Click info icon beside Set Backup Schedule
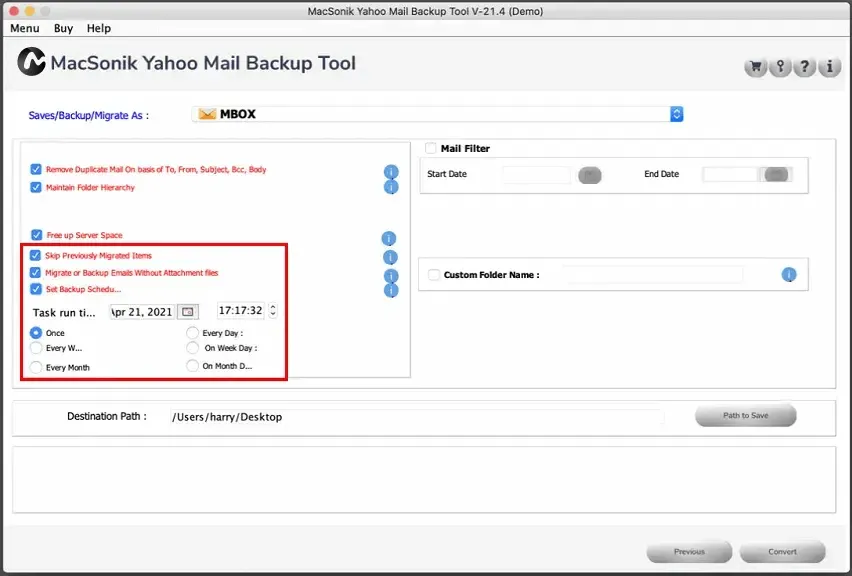 point(391,290)
